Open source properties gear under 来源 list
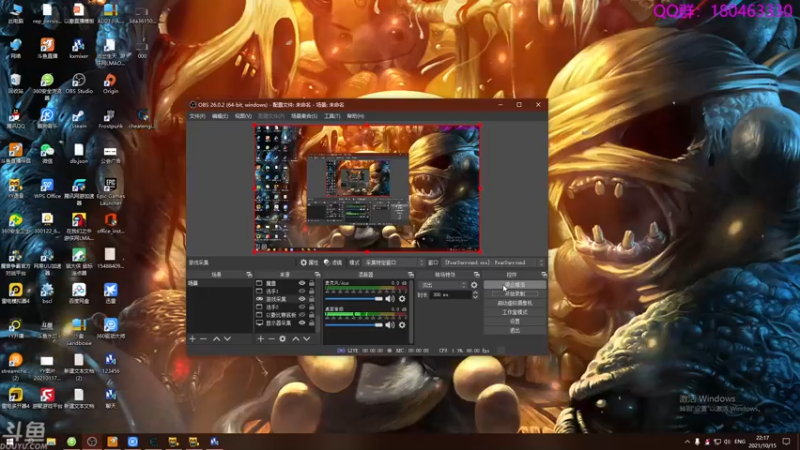This screenshot has height=450, width=800. coord(283,339)
